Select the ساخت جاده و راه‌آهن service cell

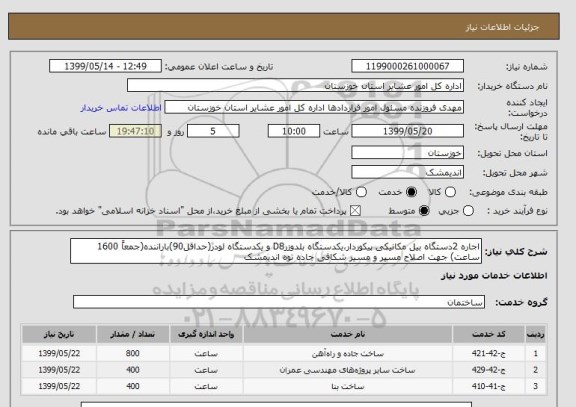pyautogui.click(x=348, y=353)
